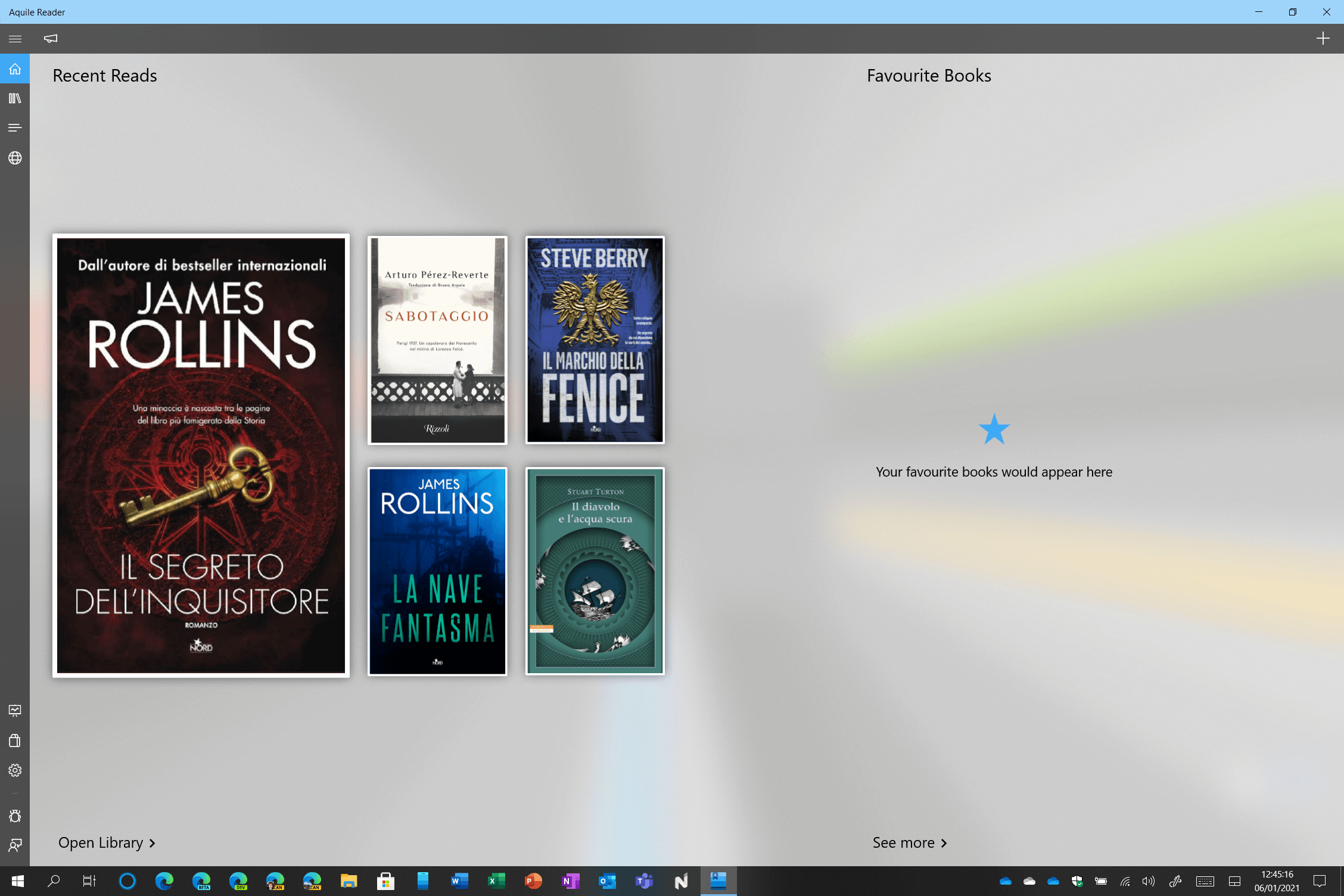The height and width of the screenshot is (896, 1344).
Task: Click the bug report icon in sidebar
Action: [x=15, y=816]
